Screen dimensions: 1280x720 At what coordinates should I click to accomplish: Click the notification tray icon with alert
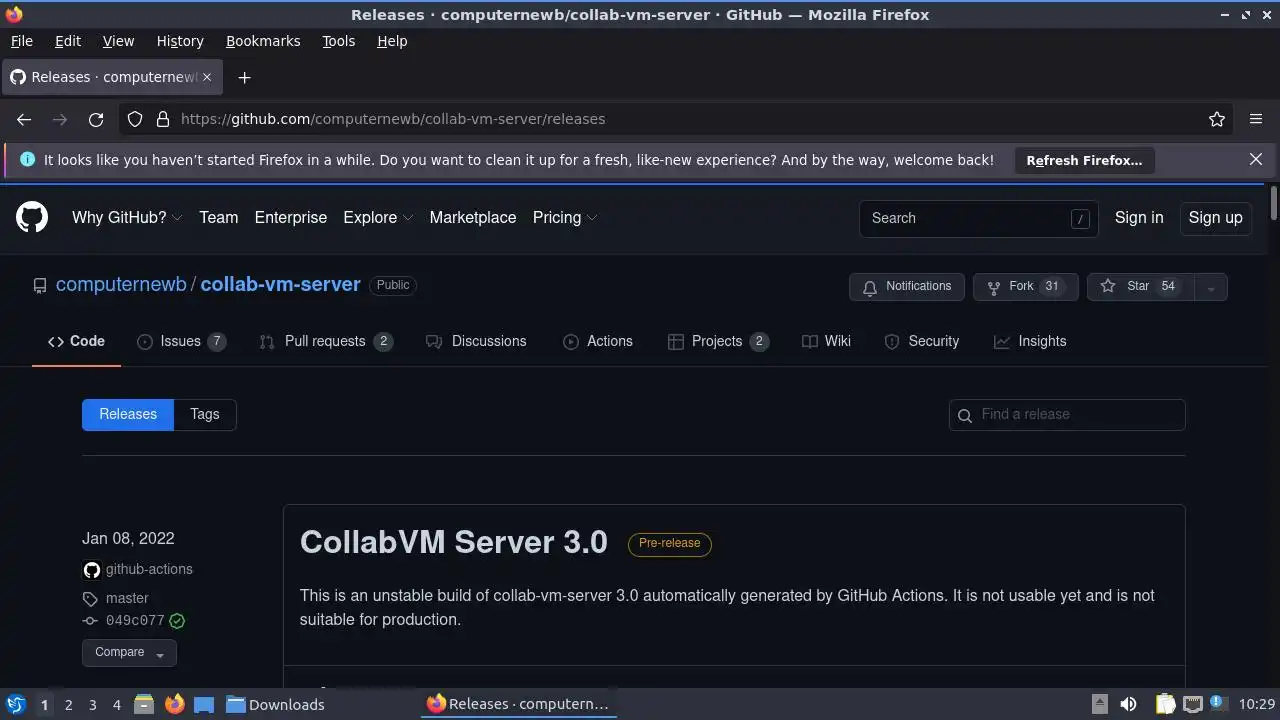(x=1219, y=703)
